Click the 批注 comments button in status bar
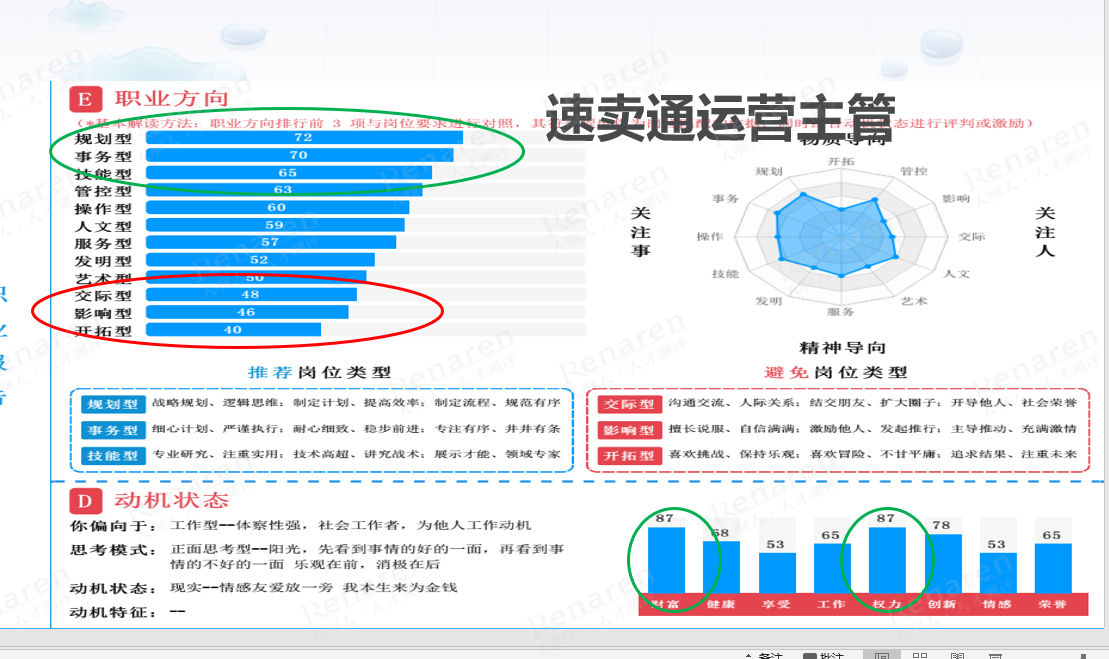1109x659 pixels. click(x=824, y=656)
